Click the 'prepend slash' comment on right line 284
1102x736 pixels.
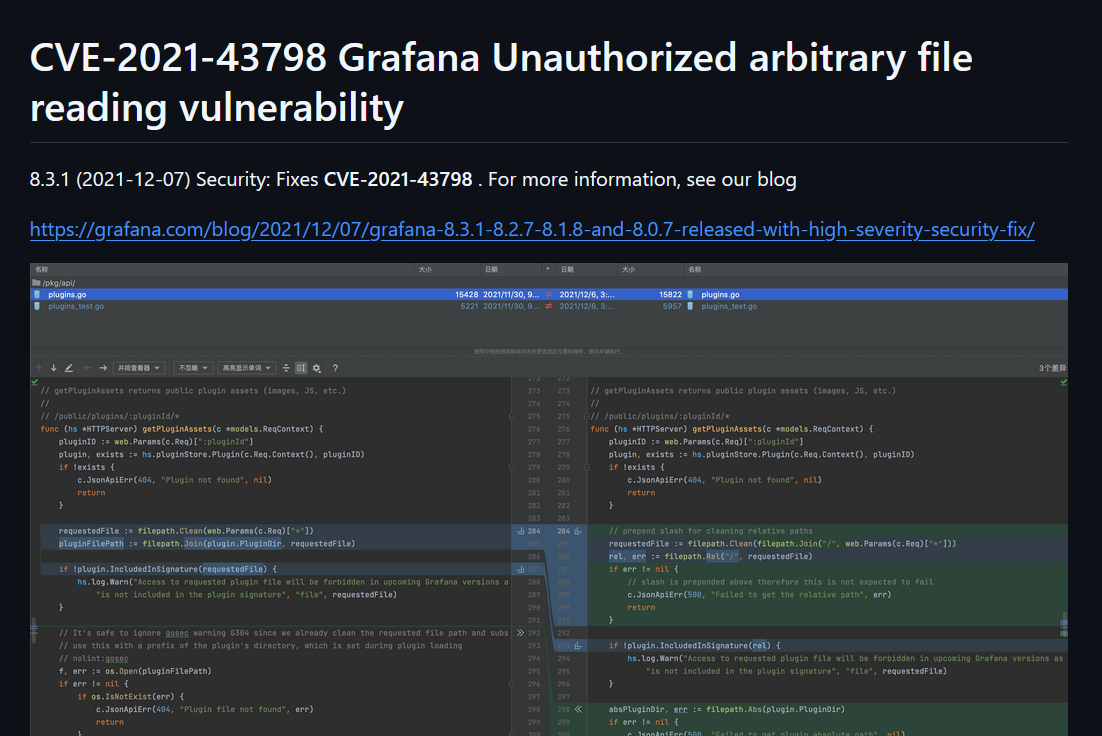tap(711, 531)
